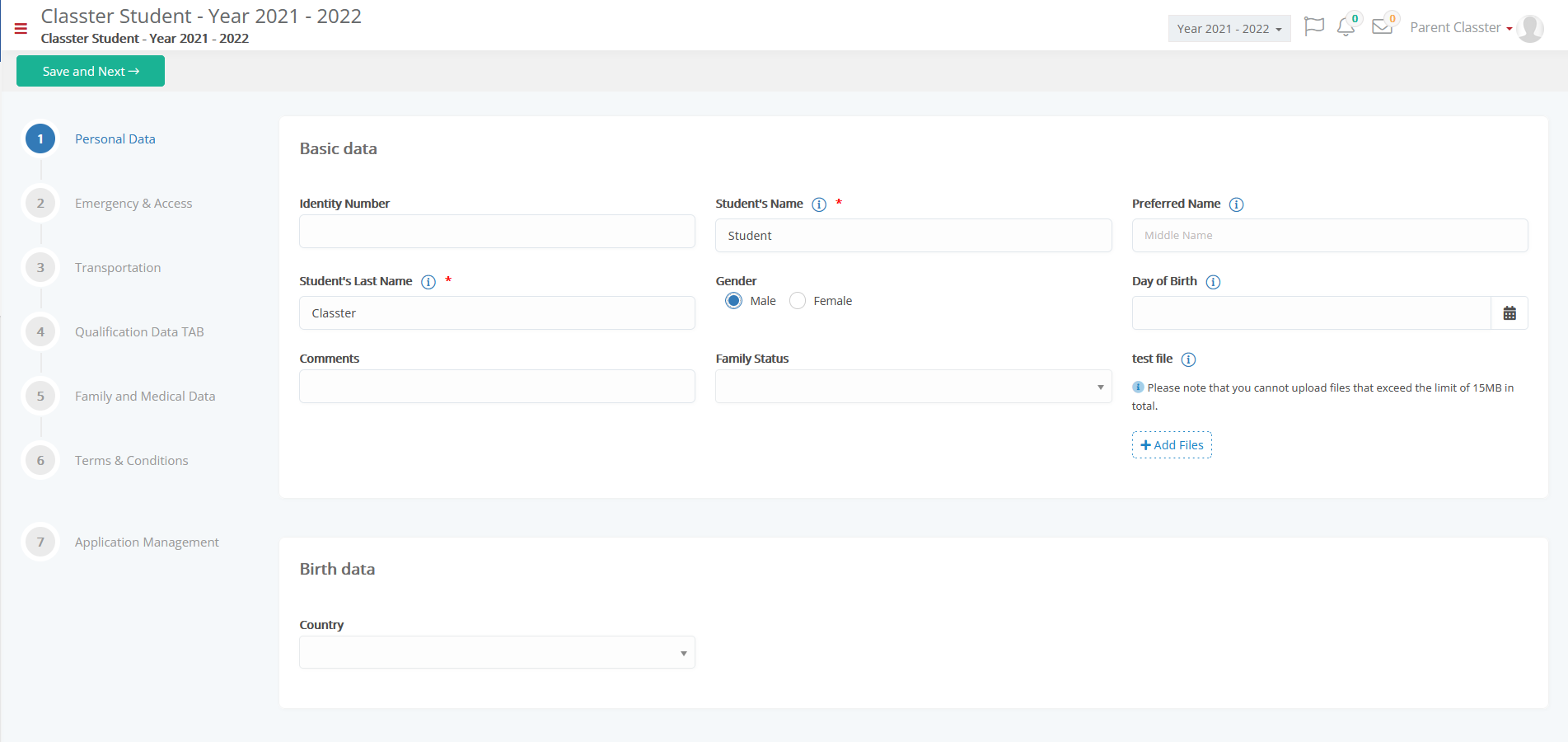Image resolution: width=1568 pixels, height=742 pixels.
Task: Click step 5 circle icon
Action: 40,397
